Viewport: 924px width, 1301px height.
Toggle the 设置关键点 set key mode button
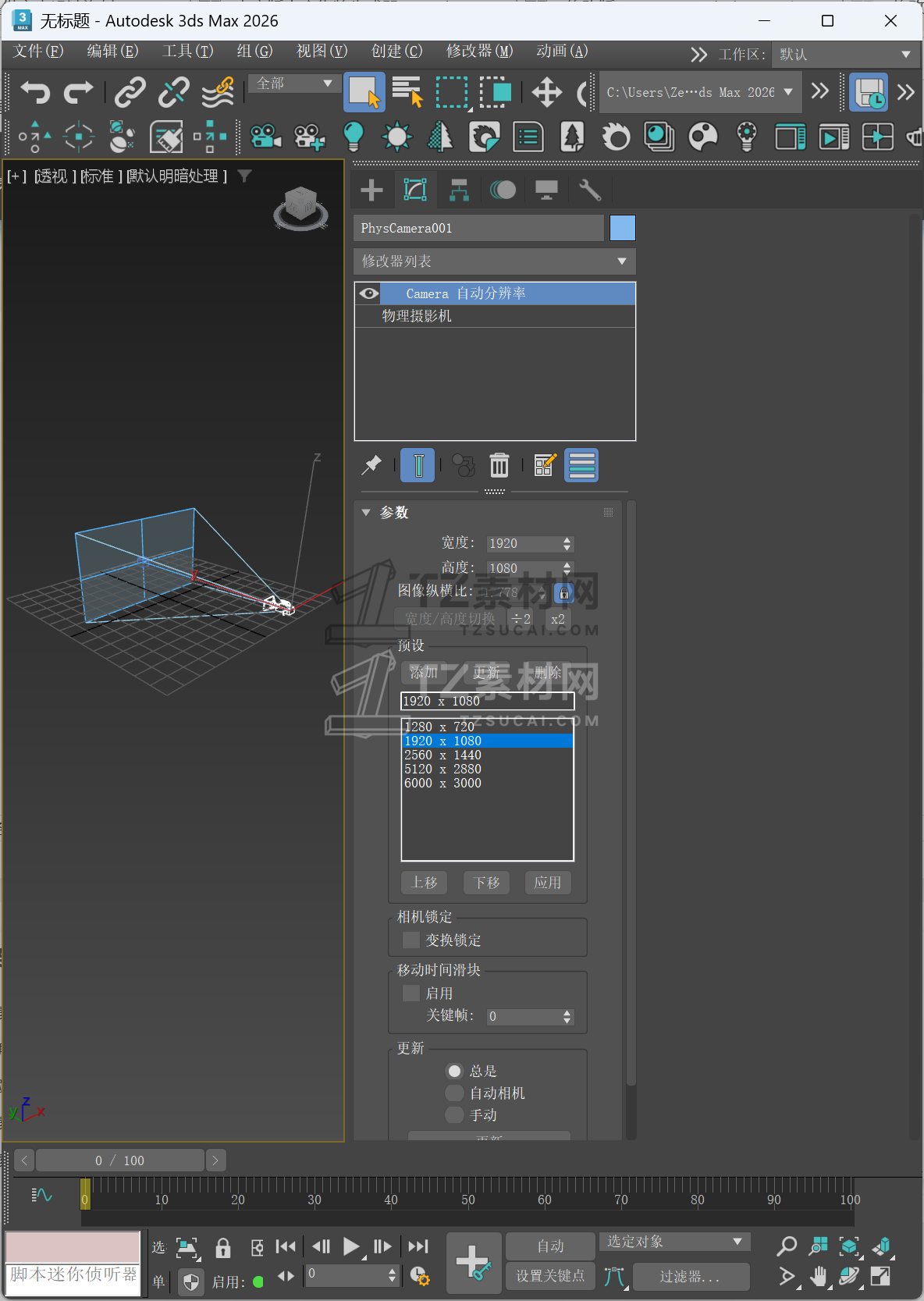pos(550,1276)
